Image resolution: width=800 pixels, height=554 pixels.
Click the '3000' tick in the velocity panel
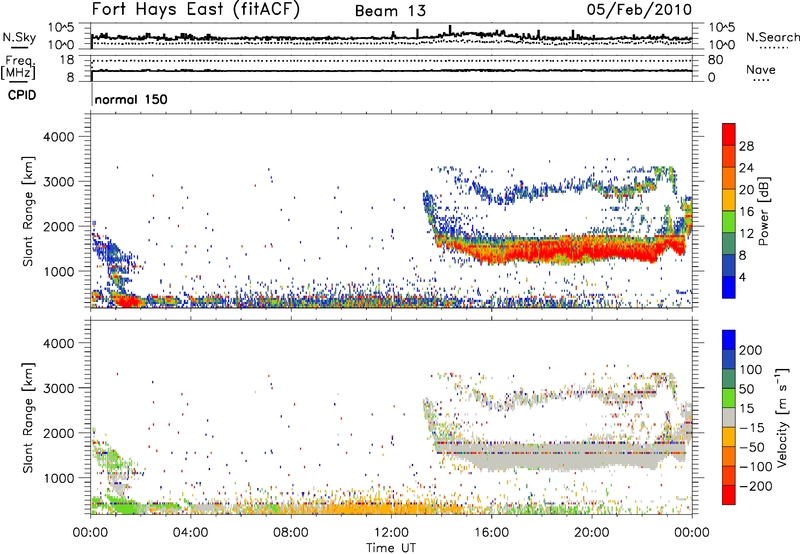pyautogui.click(x=58, y=389)
